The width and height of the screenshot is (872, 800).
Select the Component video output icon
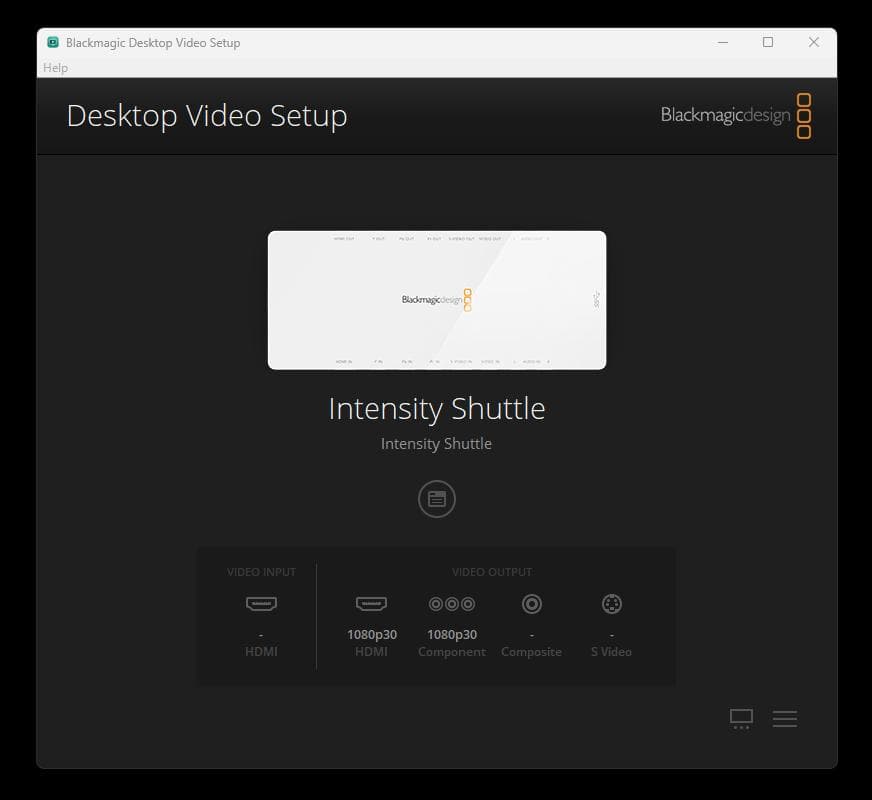point(451,604)
